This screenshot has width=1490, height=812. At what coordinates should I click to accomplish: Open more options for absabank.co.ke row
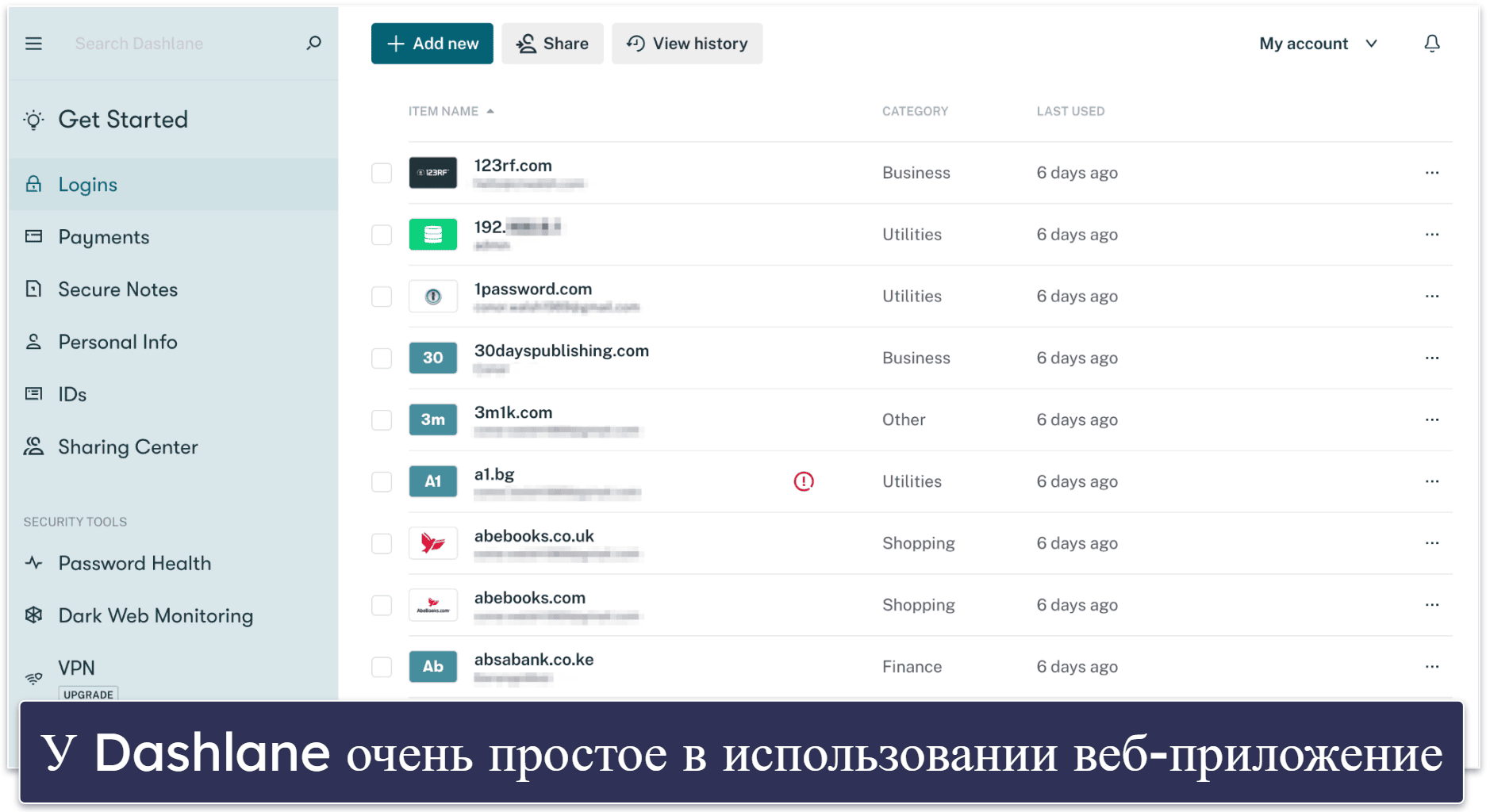click(x=1432, y=667)
